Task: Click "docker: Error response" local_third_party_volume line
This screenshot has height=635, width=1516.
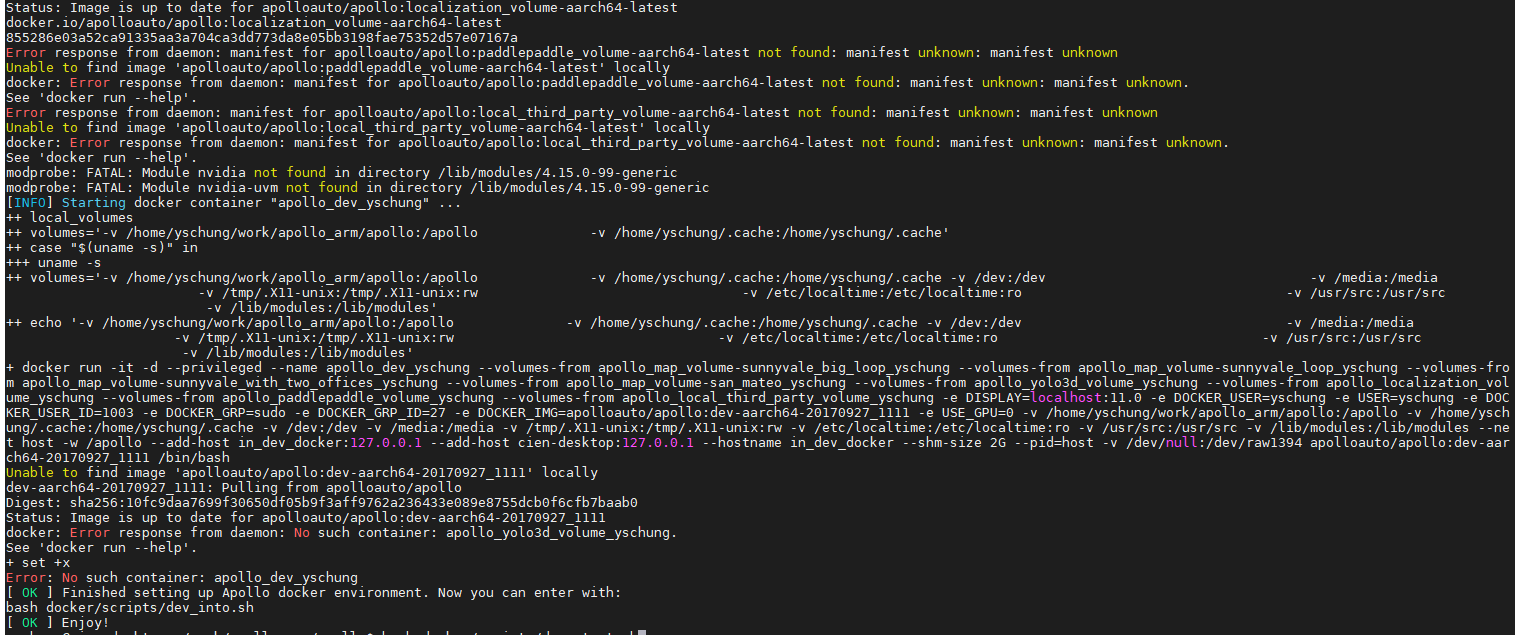Action: 617,142
